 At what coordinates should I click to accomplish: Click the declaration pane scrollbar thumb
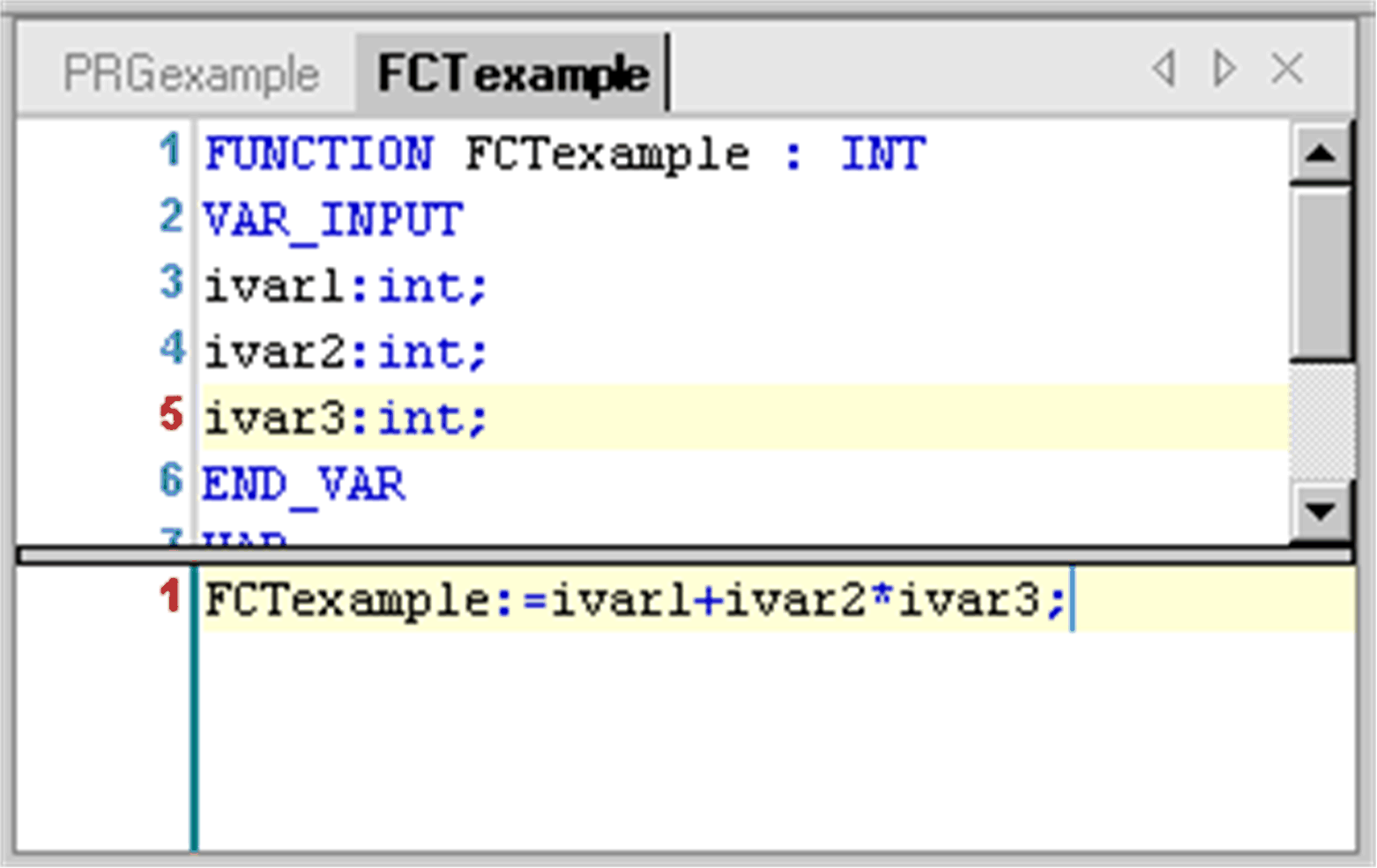[x=1320, y=271]
